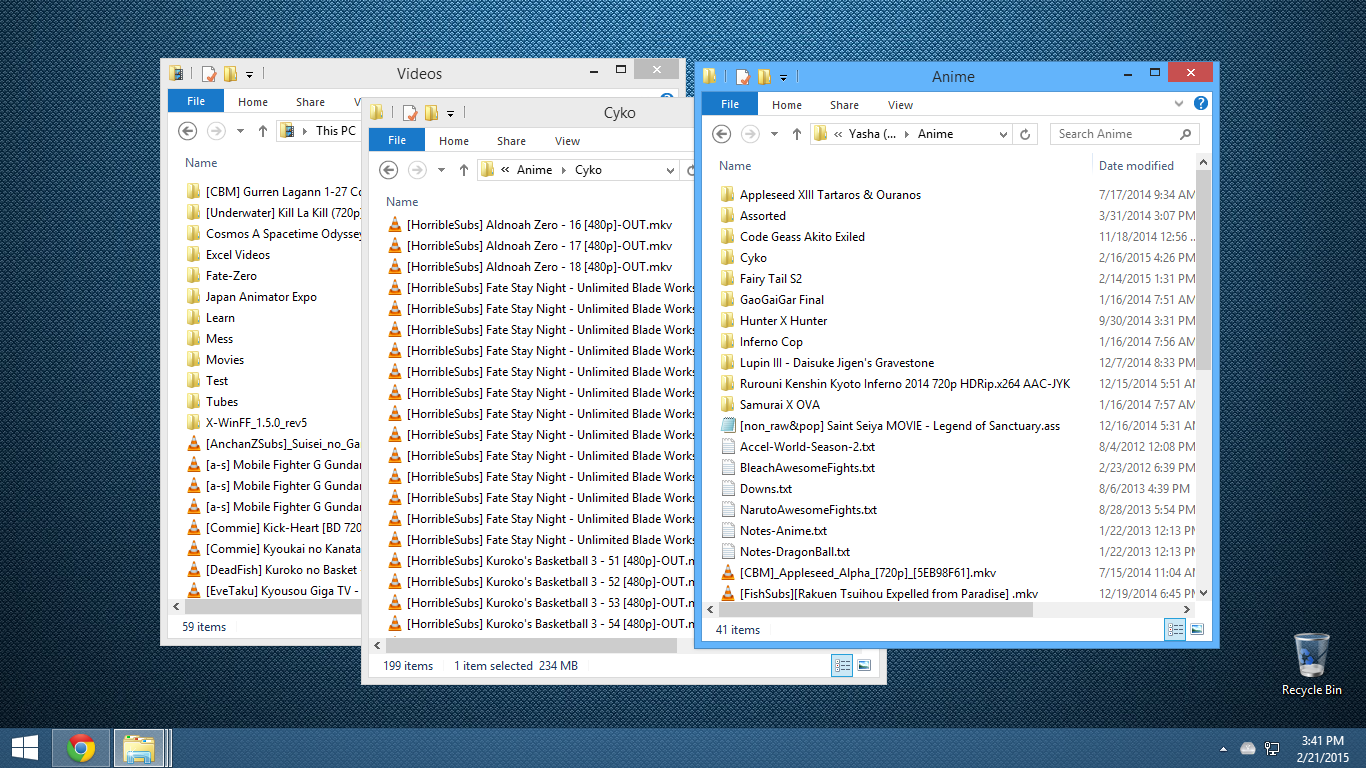This screenshot has height=768, width=1366.
Task: Switch Anime window to large icons view
Action: [x=1197, y=629]
